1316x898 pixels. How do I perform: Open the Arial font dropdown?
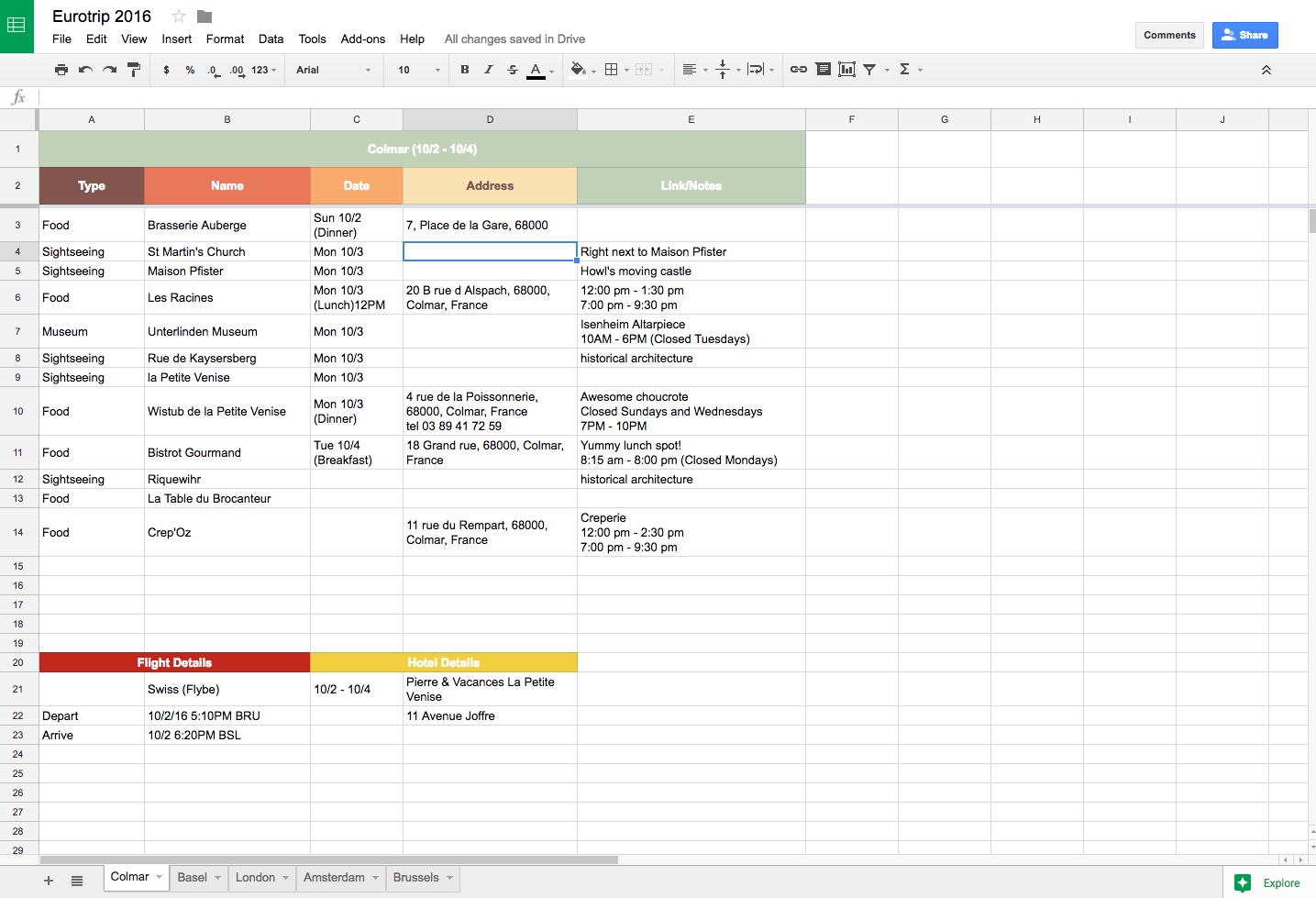(x=334, y=70)
